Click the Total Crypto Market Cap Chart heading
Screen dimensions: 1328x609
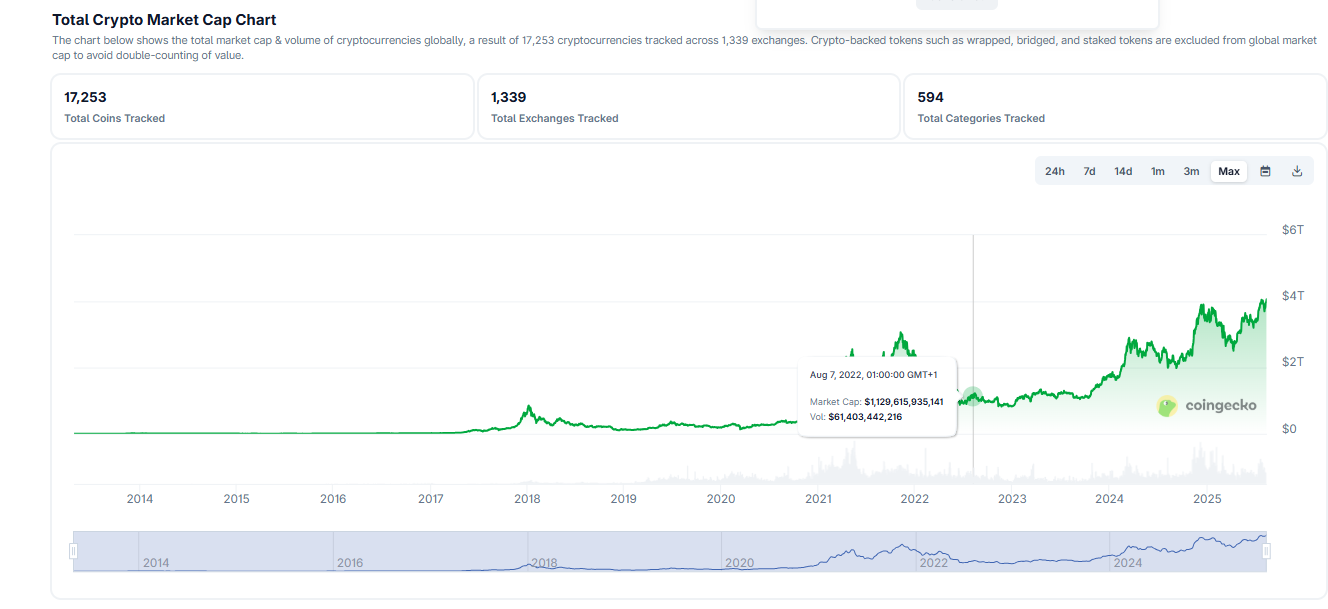(x=164, y=20)
